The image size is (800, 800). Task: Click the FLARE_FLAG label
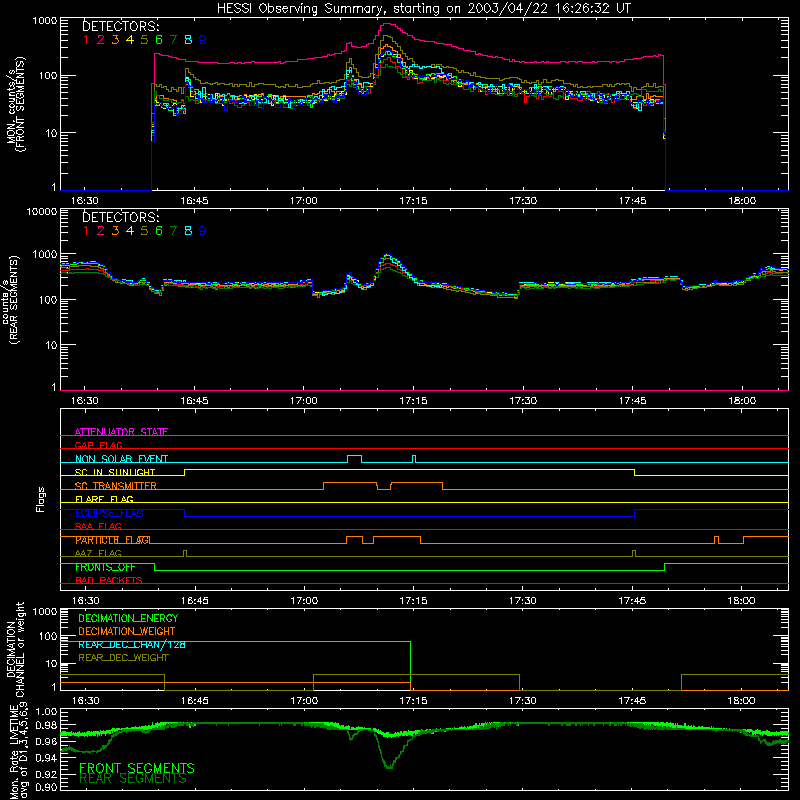click(x=104, y=499)
